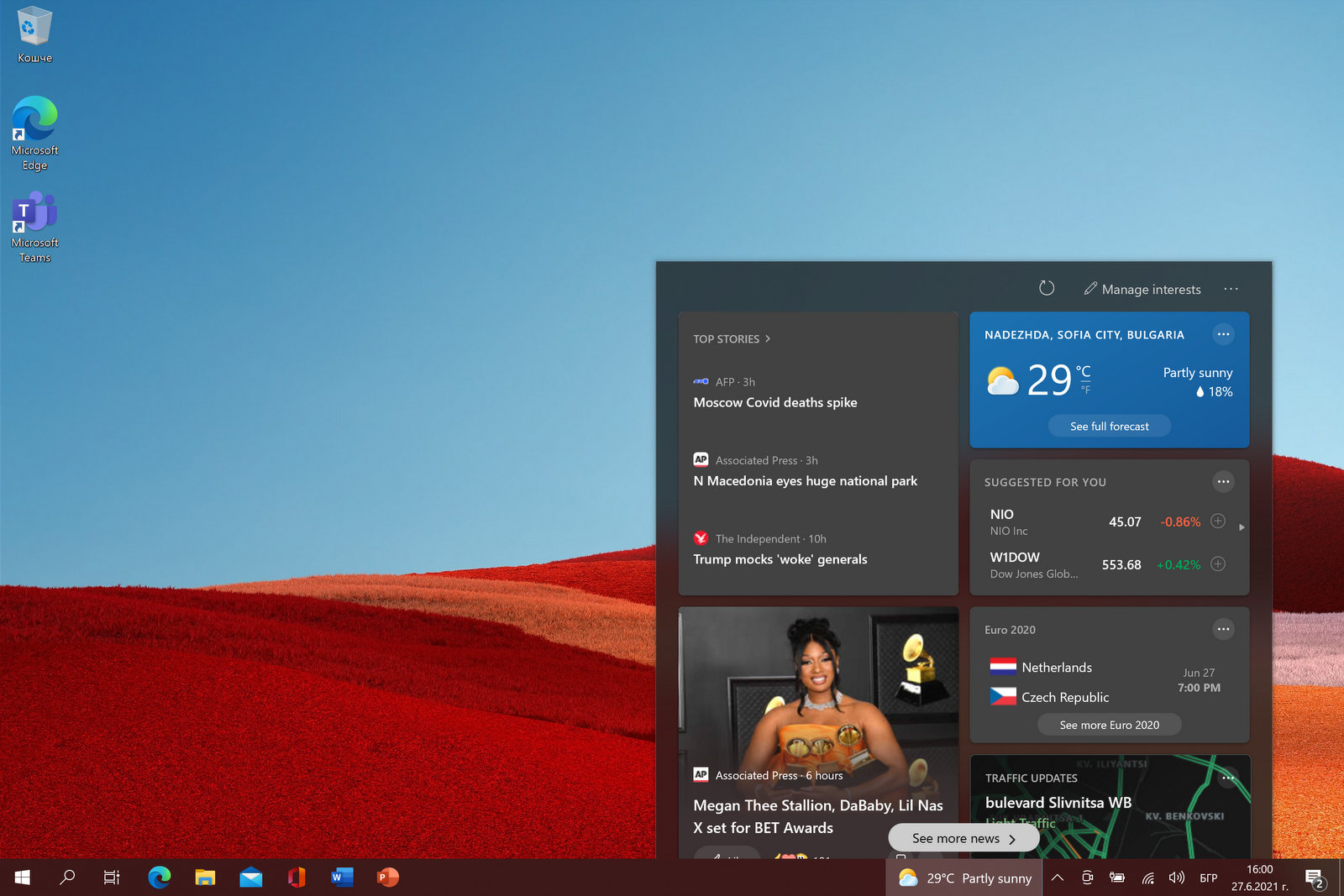Image resolution: width=1344 pixels, height=896 pixels.
Task: Expand Top Stories section
Action: click(x=731, y=339)
